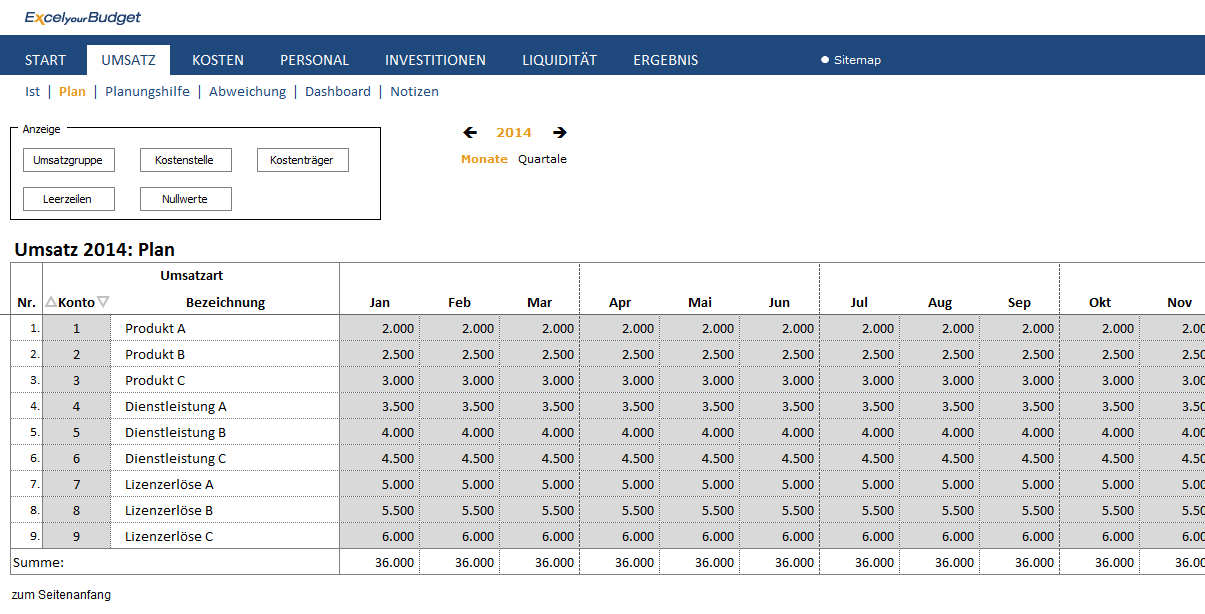Open the KOSTEN tab

coord(218,60)
